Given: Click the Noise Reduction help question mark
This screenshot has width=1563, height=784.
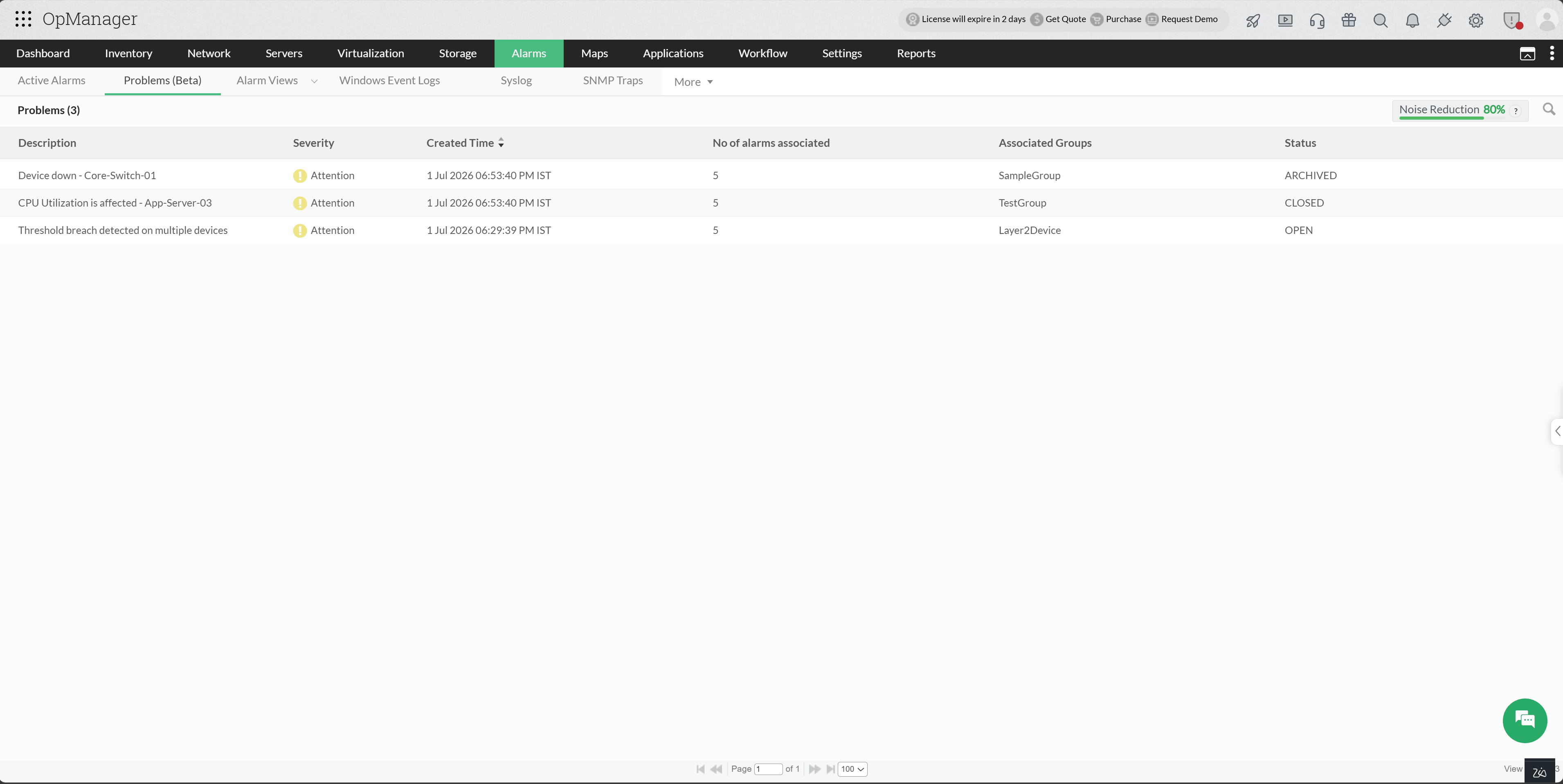Looking at the screenshot, I should point(1516,110).
